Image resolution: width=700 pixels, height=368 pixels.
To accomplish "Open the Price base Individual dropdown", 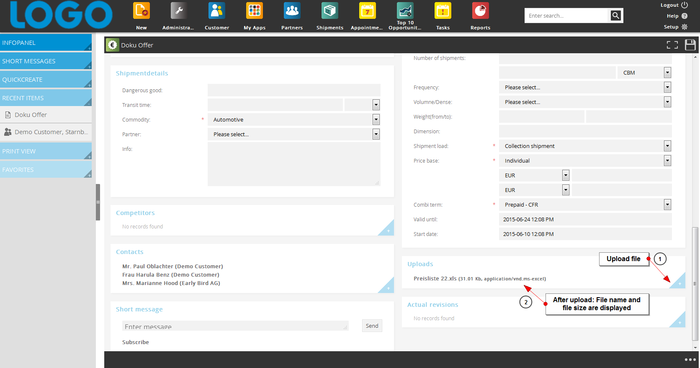I will (667, 160).
